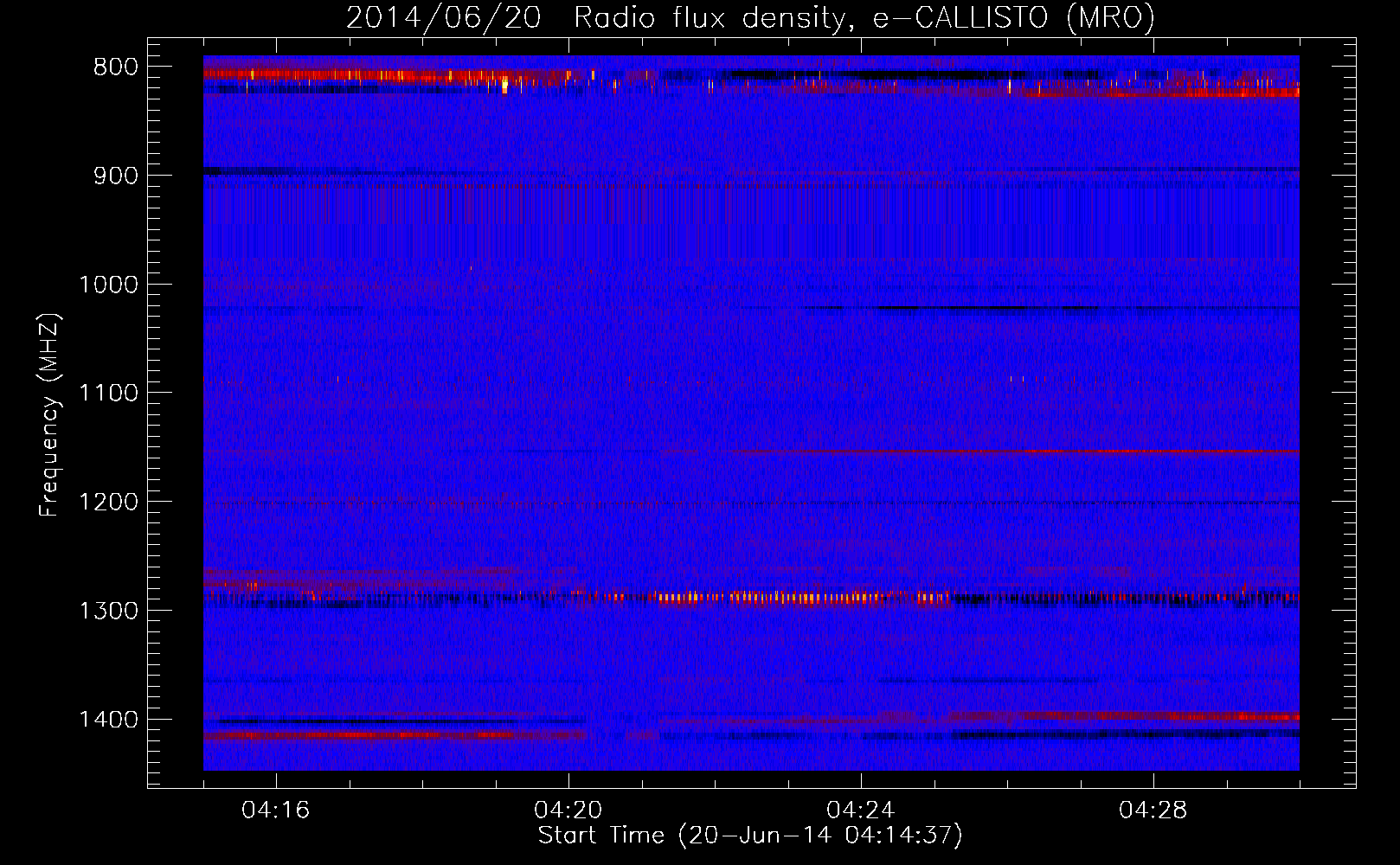Click the plot title '2014/06/20 Radio flux density'

tap(751, 18)
